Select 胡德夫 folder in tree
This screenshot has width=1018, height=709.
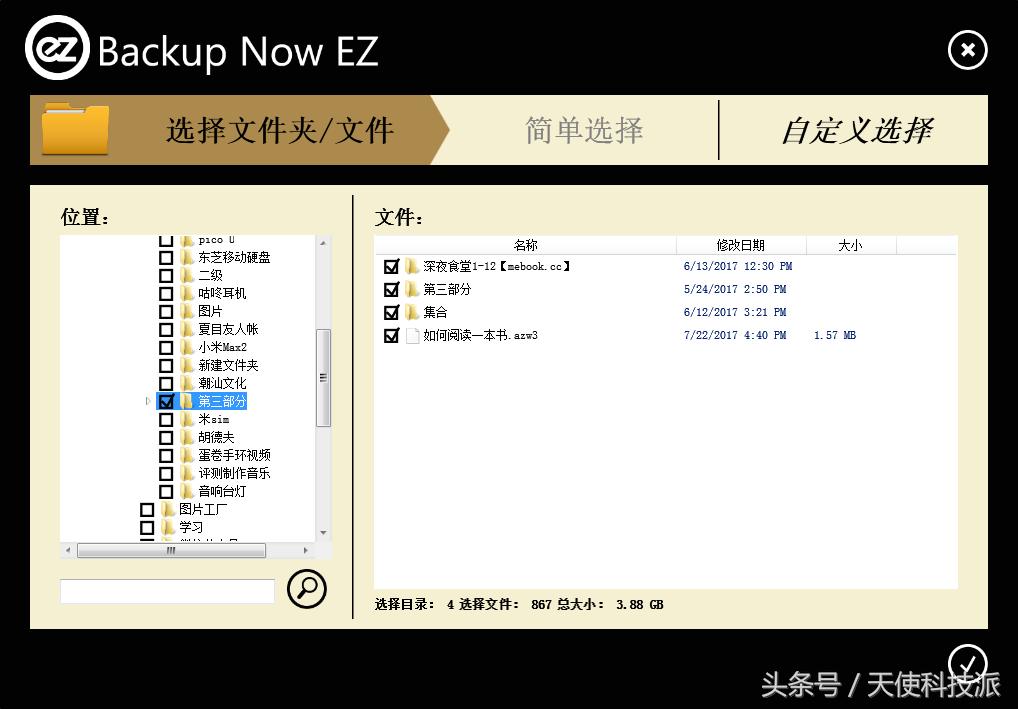216,438
